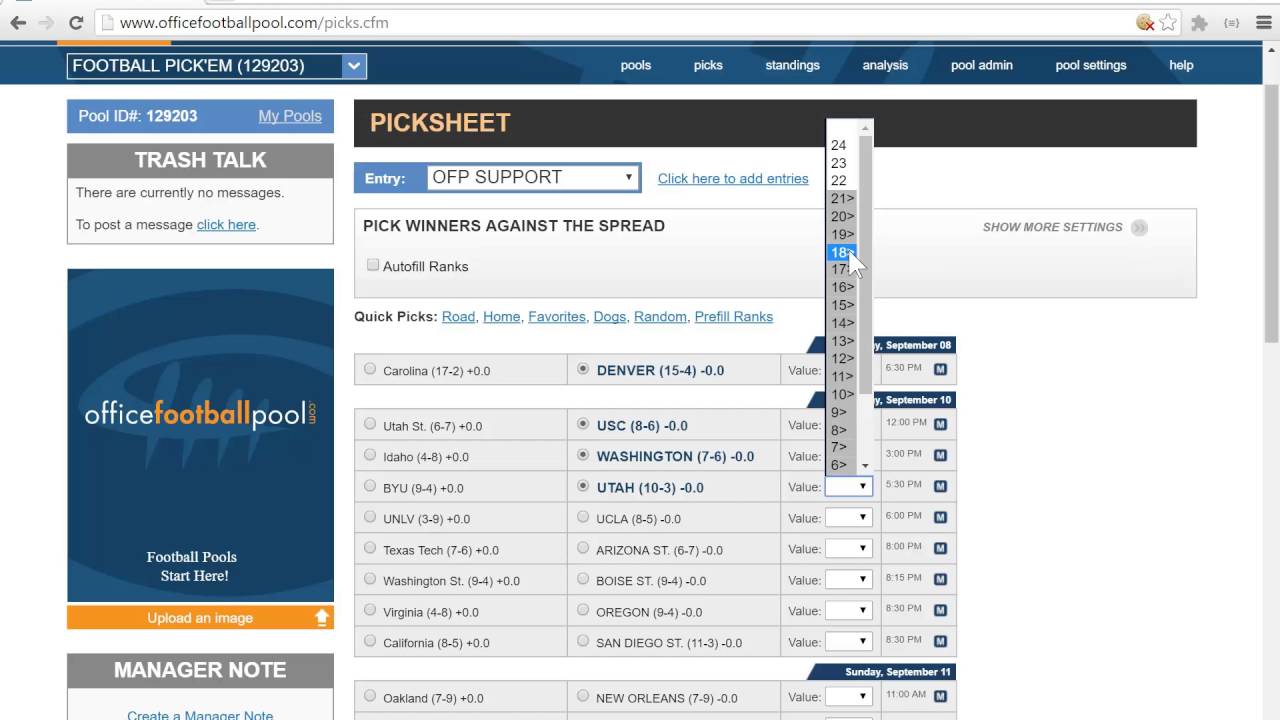Viewport: 1280px width, 720px height.
Task: Click the M matchup icon for Utah St. game
Action: coord(940,424)
